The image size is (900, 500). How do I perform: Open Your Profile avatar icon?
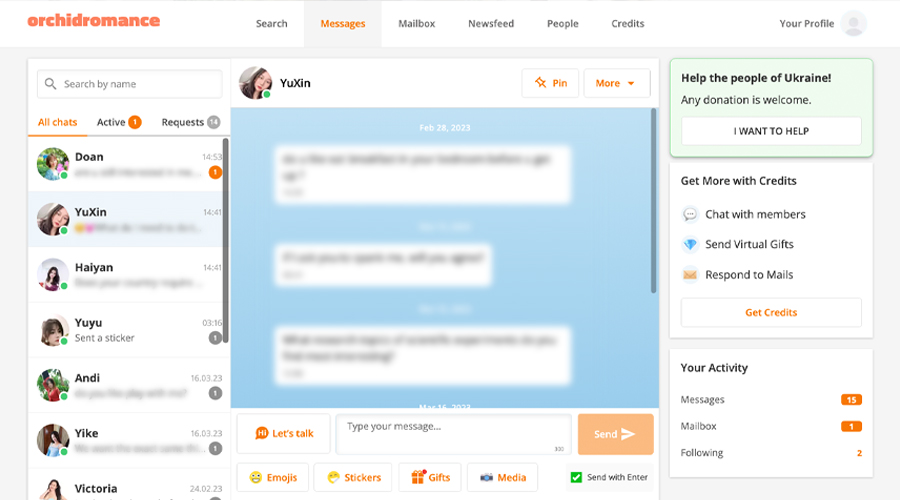click(854, 24)
